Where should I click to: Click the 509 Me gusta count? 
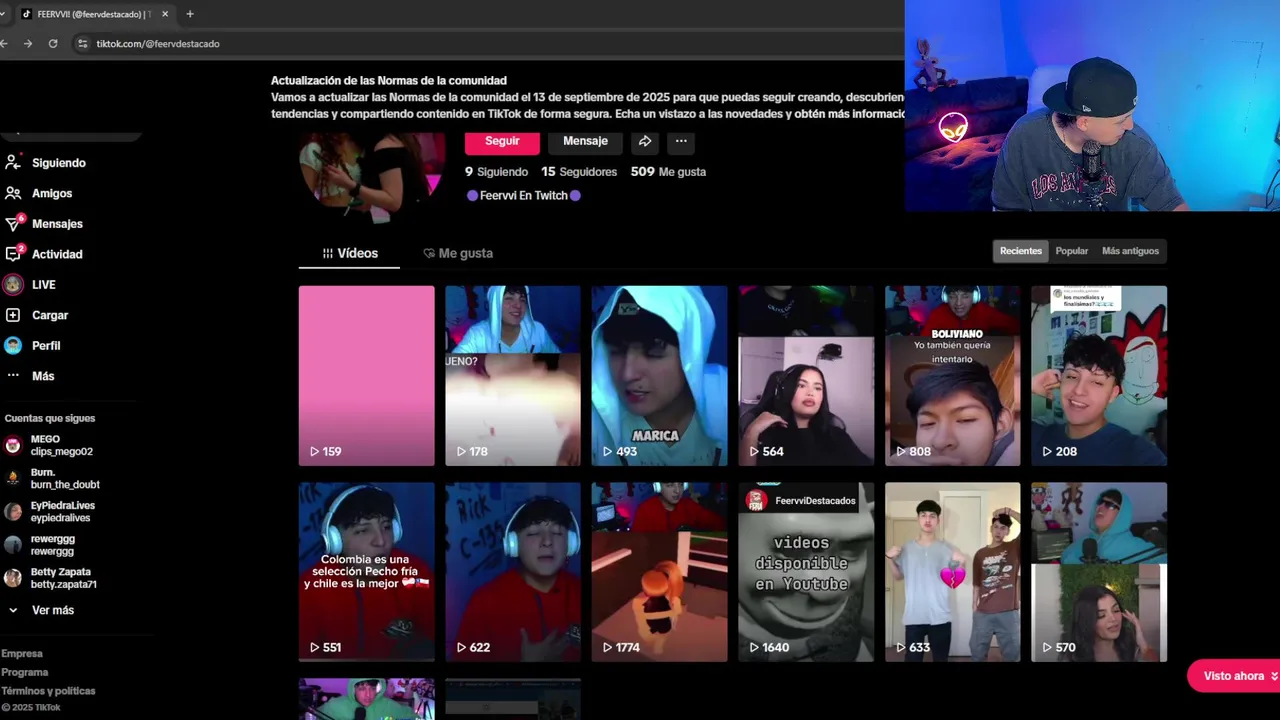[x=668, y=172]
